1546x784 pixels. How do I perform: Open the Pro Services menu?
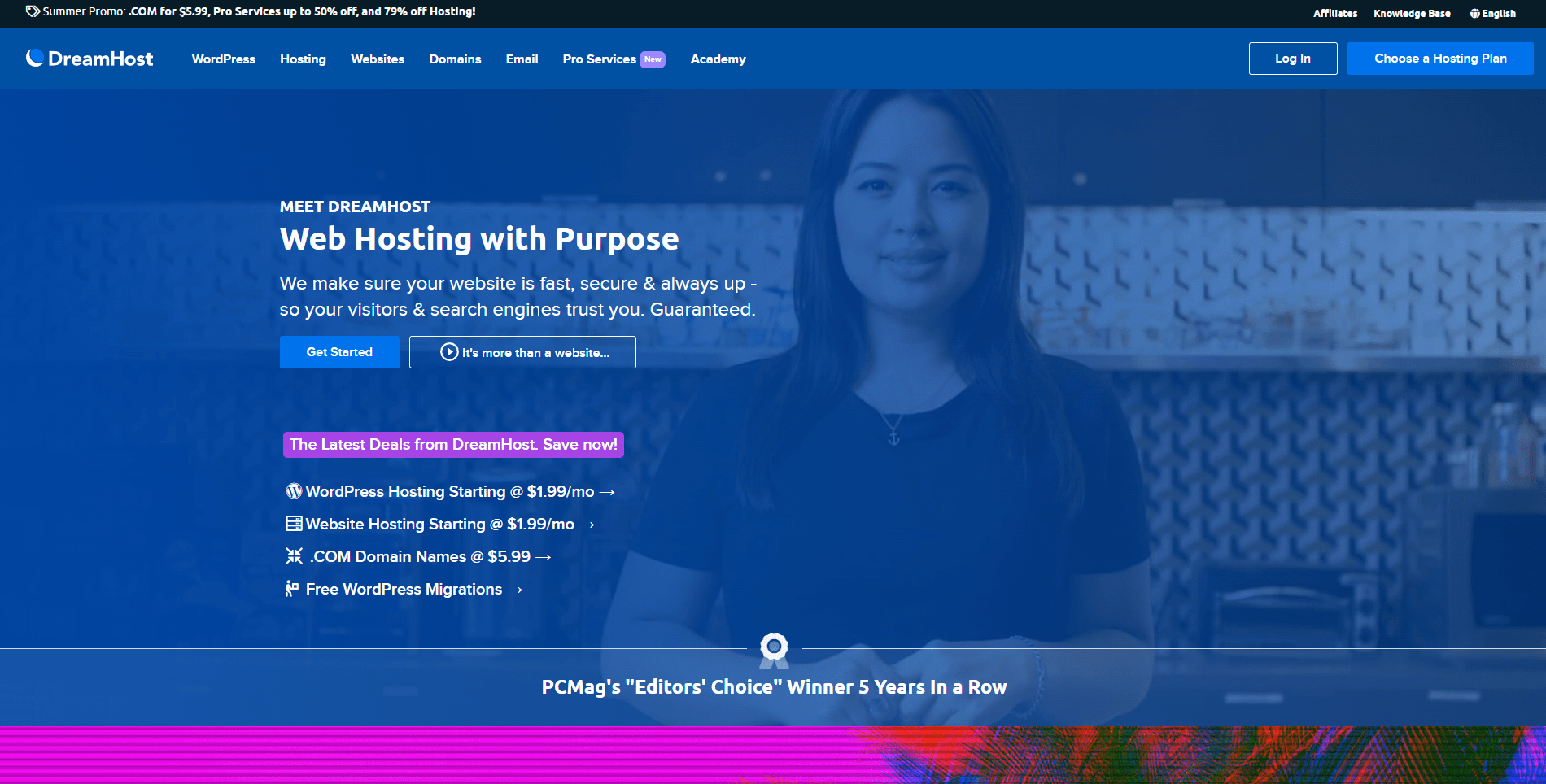(600, 59)
